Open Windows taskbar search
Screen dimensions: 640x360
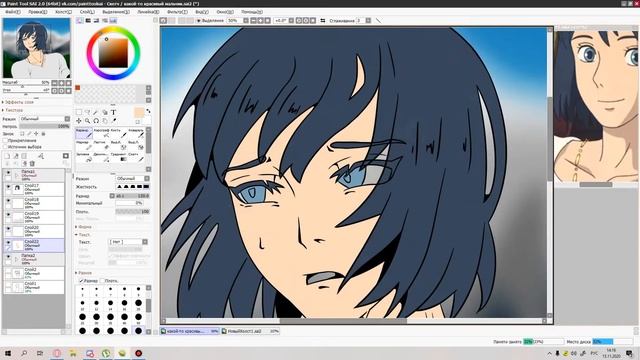point(24,353)
